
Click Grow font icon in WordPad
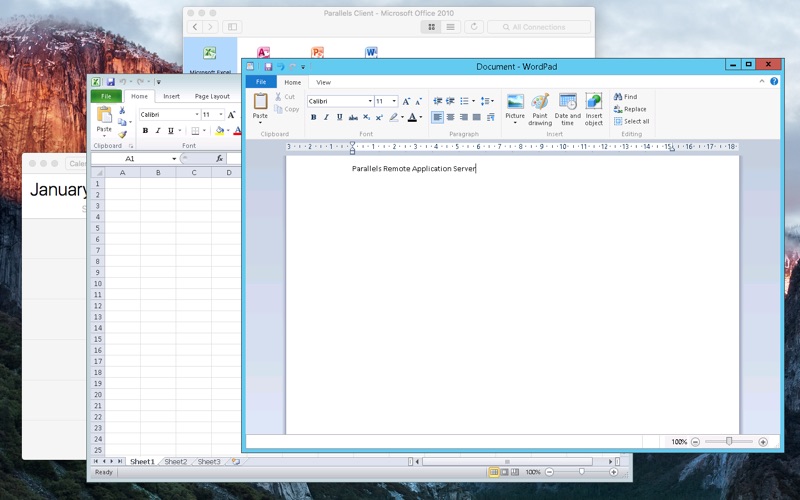pos(406,102)
